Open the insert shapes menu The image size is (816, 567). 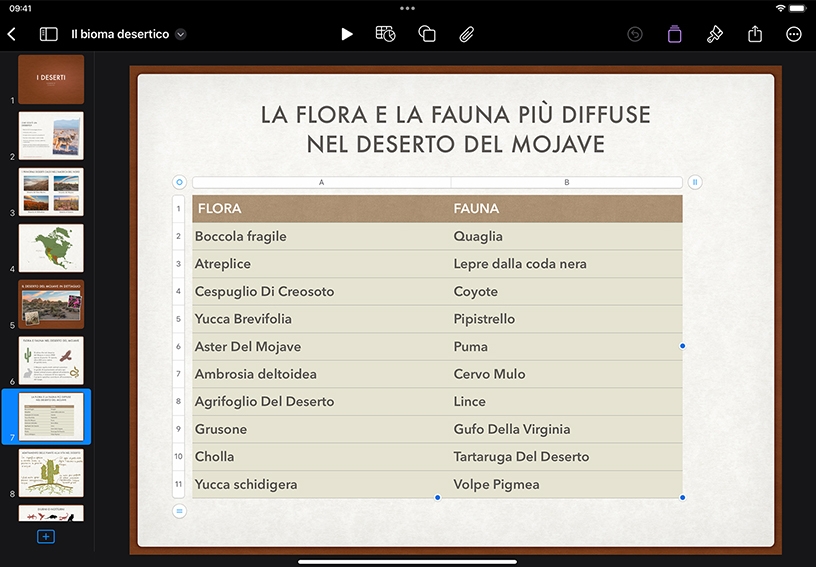(427, 34)
